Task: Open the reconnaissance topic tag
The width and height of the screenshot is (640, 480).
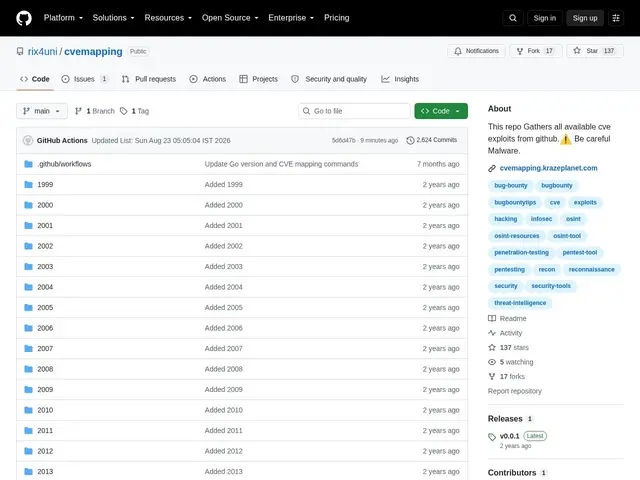Action: click(591, 269)
